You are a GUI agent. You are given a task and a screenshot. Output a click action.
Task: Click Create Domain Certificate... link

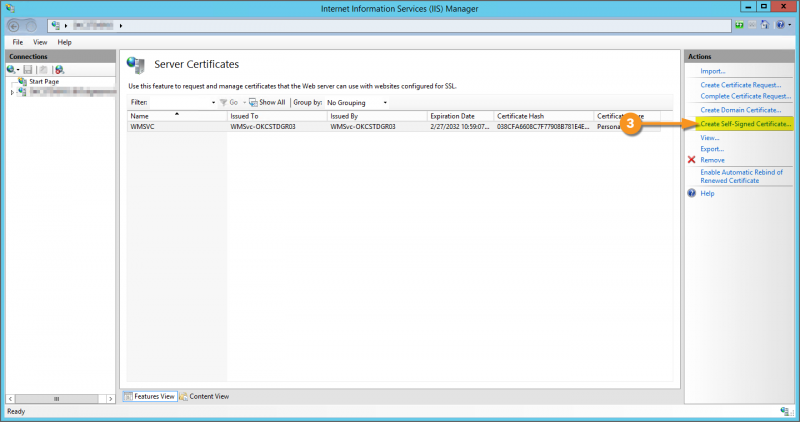pyautogui.click(x=740, y=110)
